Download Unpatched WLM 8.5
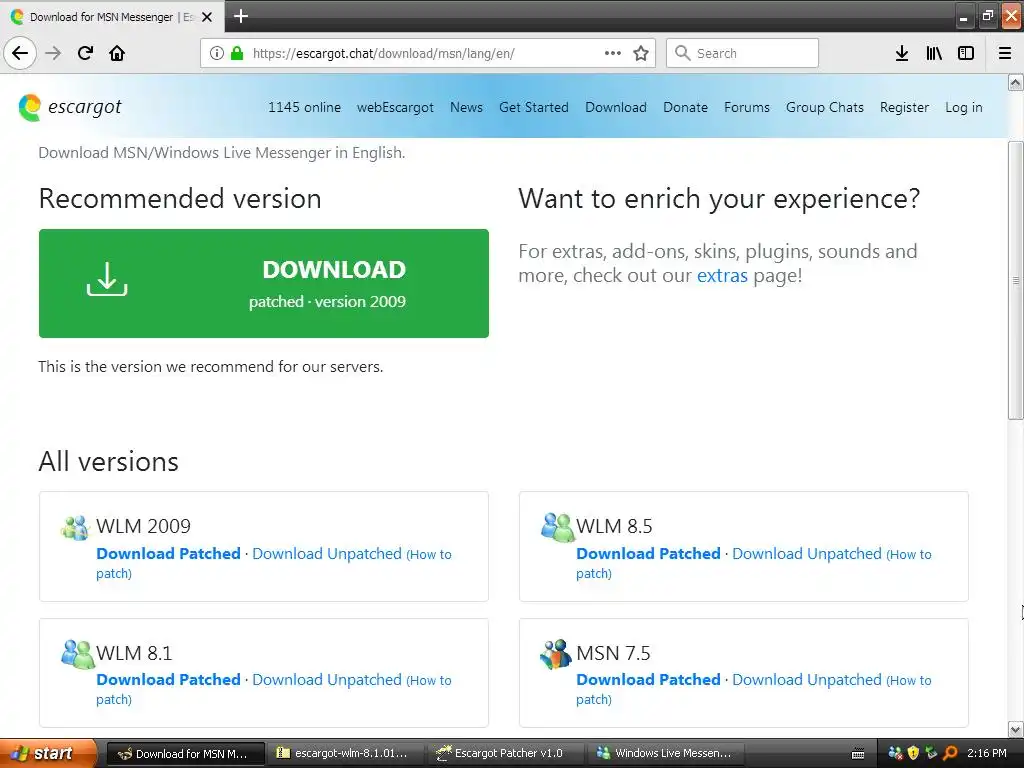 [x=807, y=553]
